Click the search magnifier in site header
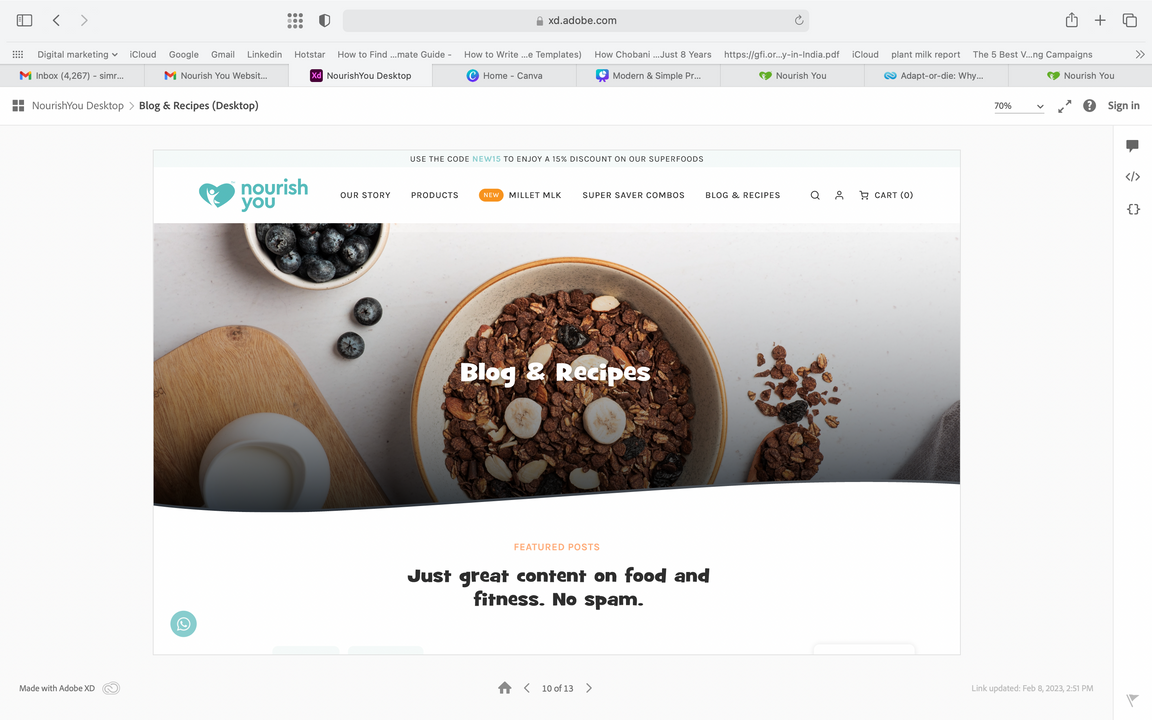 coord(815,195)
